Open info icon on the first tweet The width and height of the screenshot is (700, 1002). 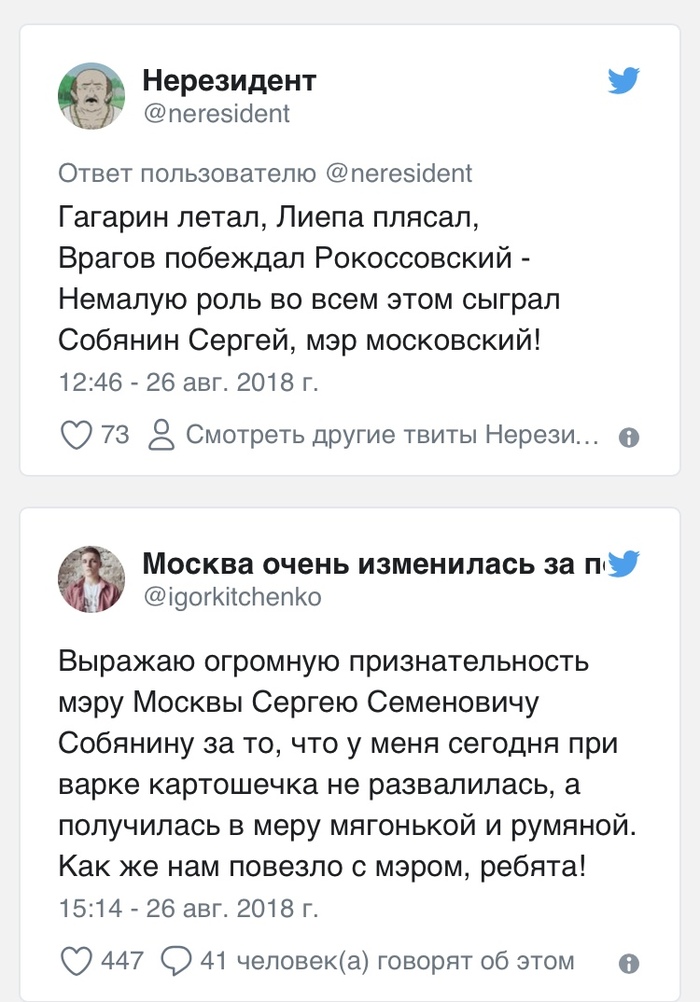pos(629,437)
